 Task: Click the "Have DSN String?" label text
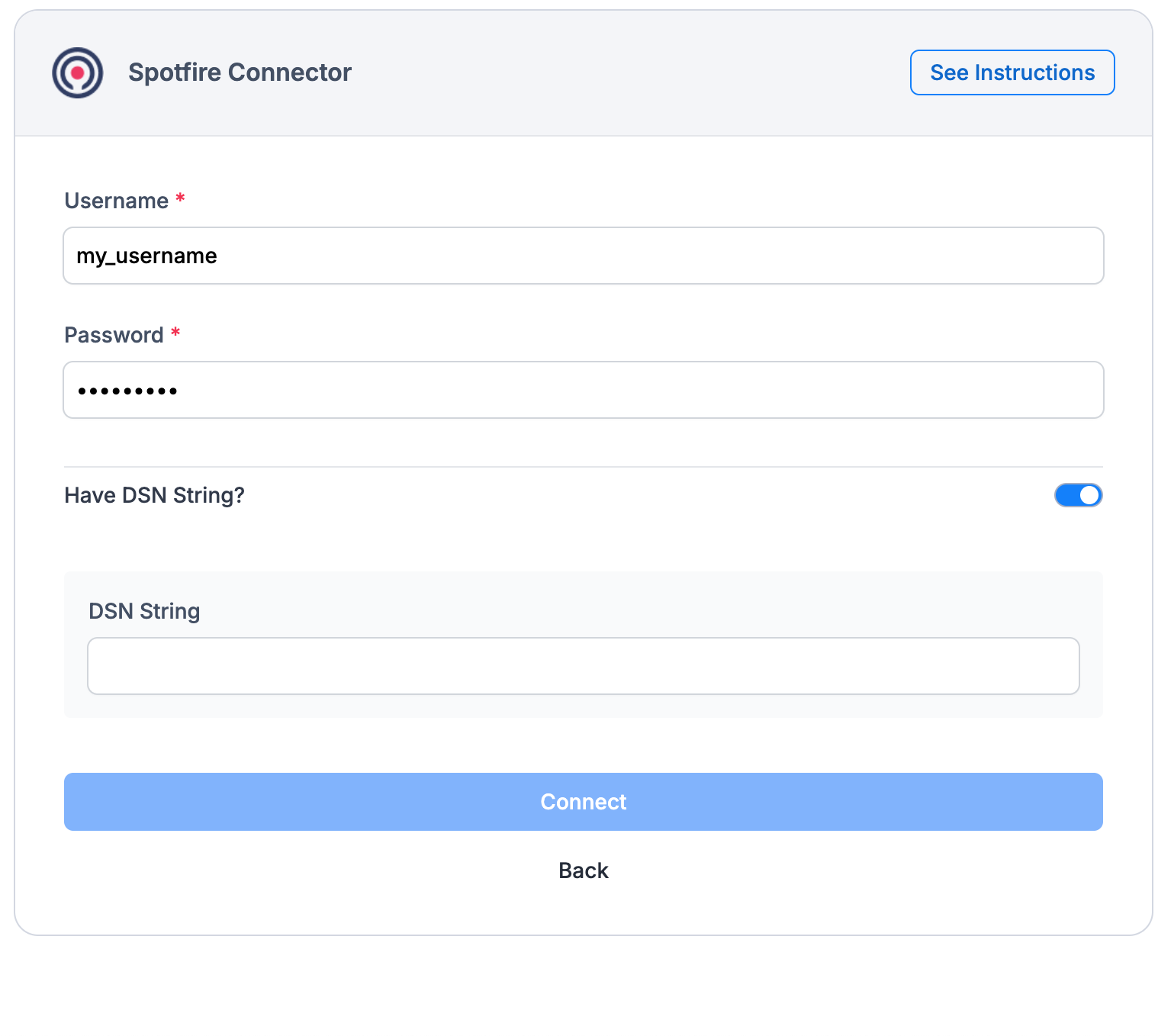[154, 495]
